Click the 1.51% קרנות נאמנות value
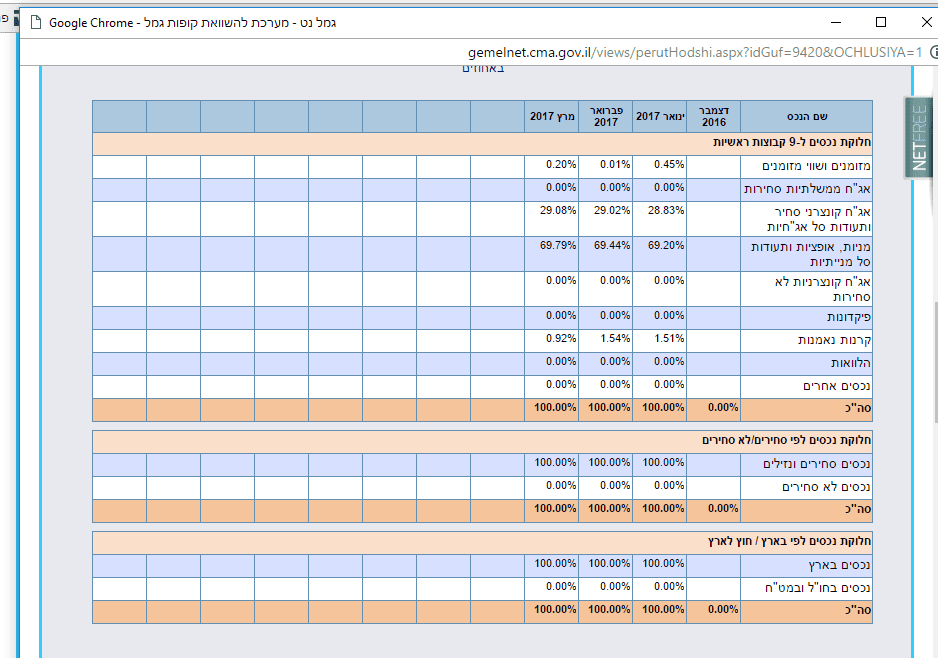 pyautogui.click(x=669, y=339)
